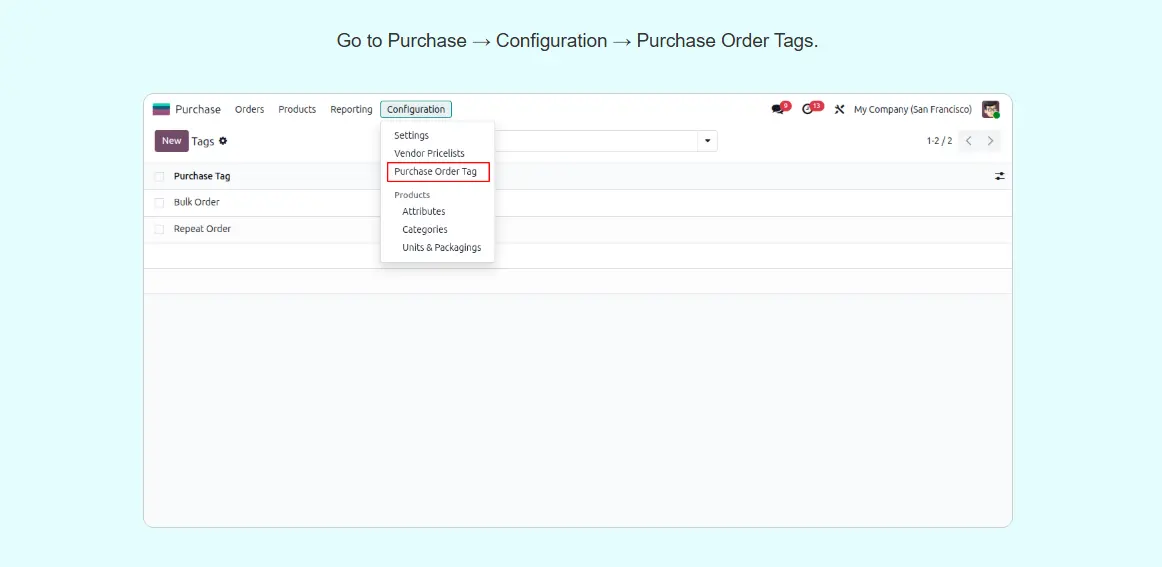Open the My Company (San Francisco) switcher
The width and height of the screenshot is (1162, 567).
(912, 109)
